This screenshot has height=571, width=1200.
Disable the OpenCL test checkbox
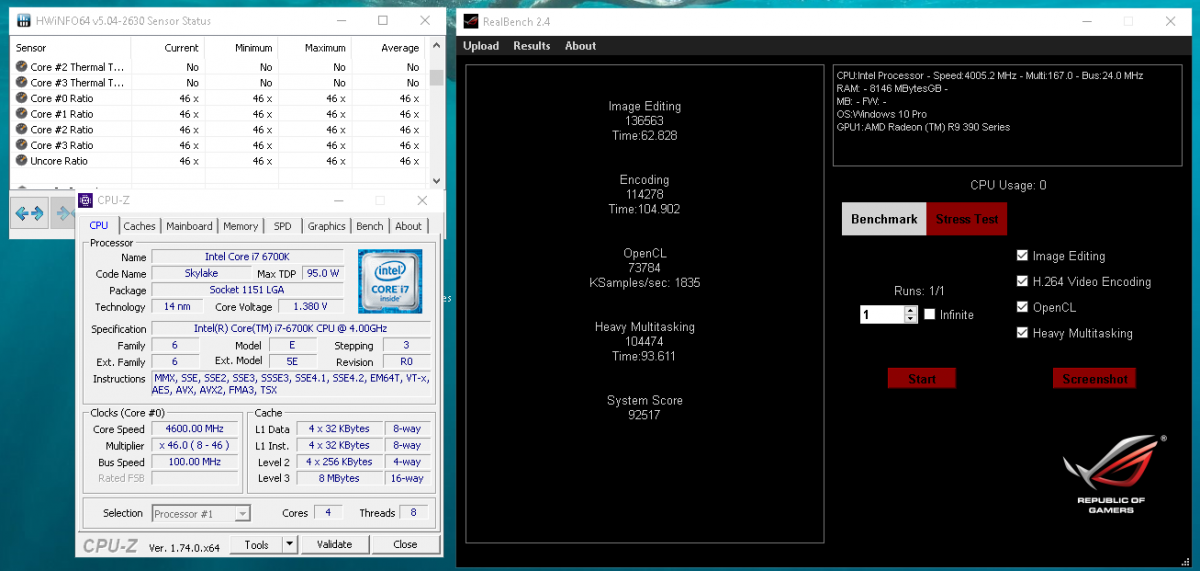tap(1022, 307)
